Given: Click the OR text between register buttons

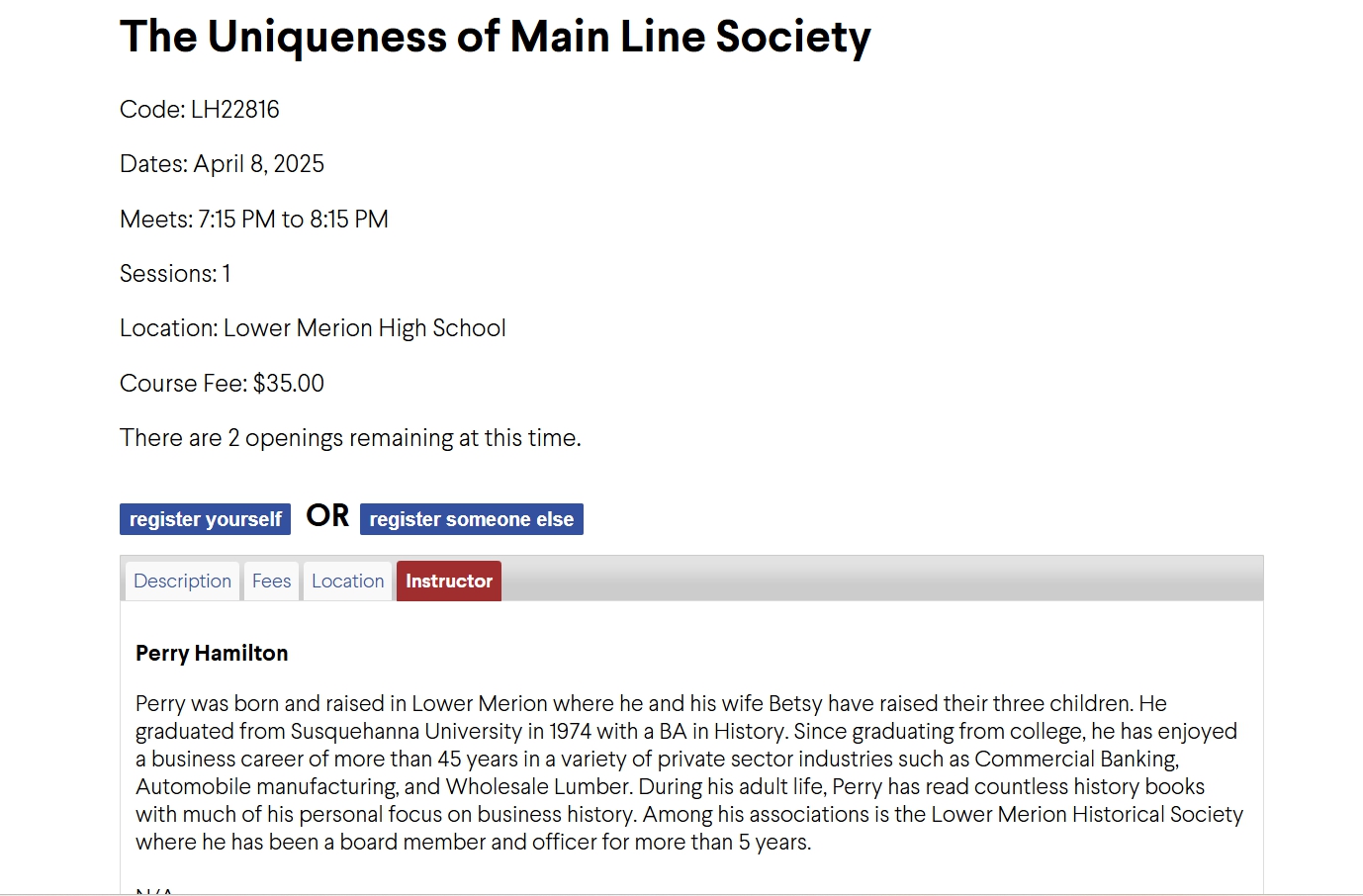Looking at the screenshot, I should coord(327,516).
